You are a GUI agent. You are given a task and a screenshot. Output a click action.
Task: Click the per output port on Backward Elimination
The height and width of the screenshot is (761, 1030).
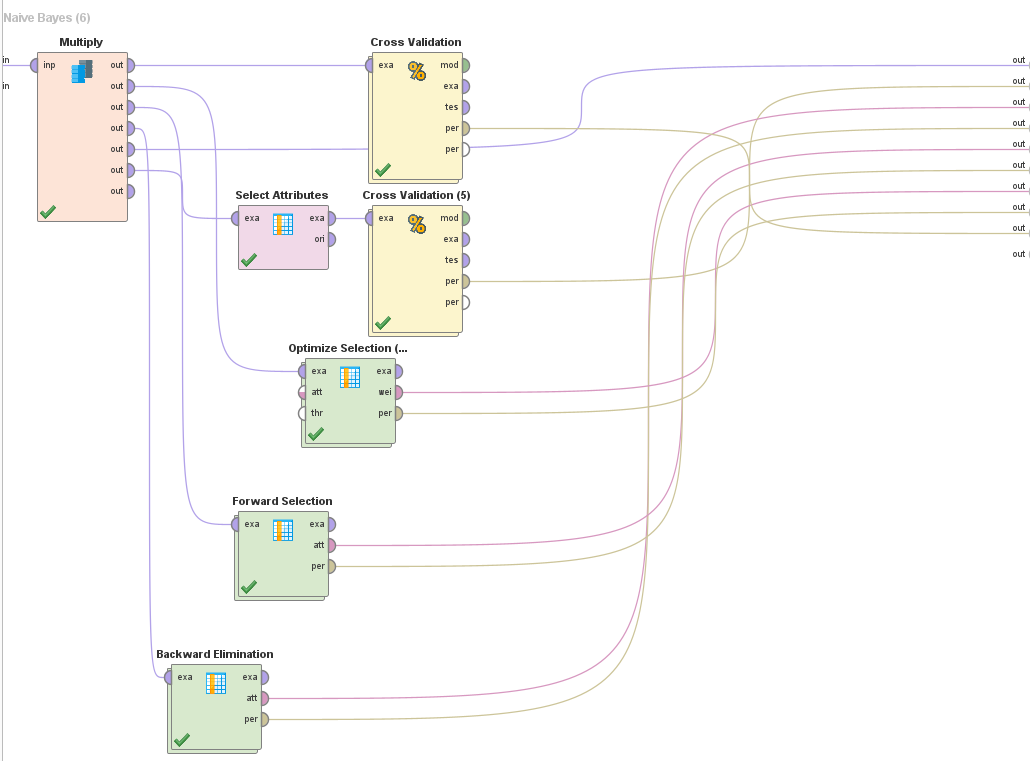pyautogui.click(x=264, y=719)
